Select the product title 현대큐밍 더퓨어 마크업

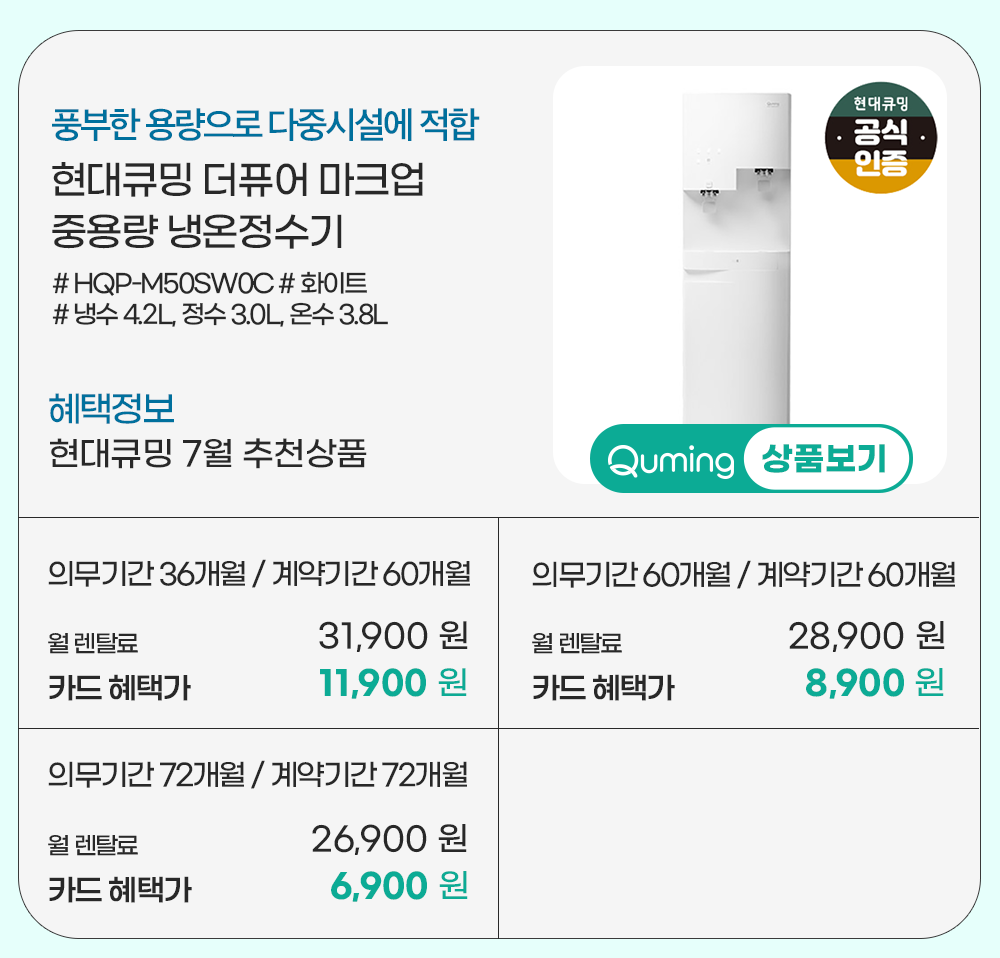point(238,183)
